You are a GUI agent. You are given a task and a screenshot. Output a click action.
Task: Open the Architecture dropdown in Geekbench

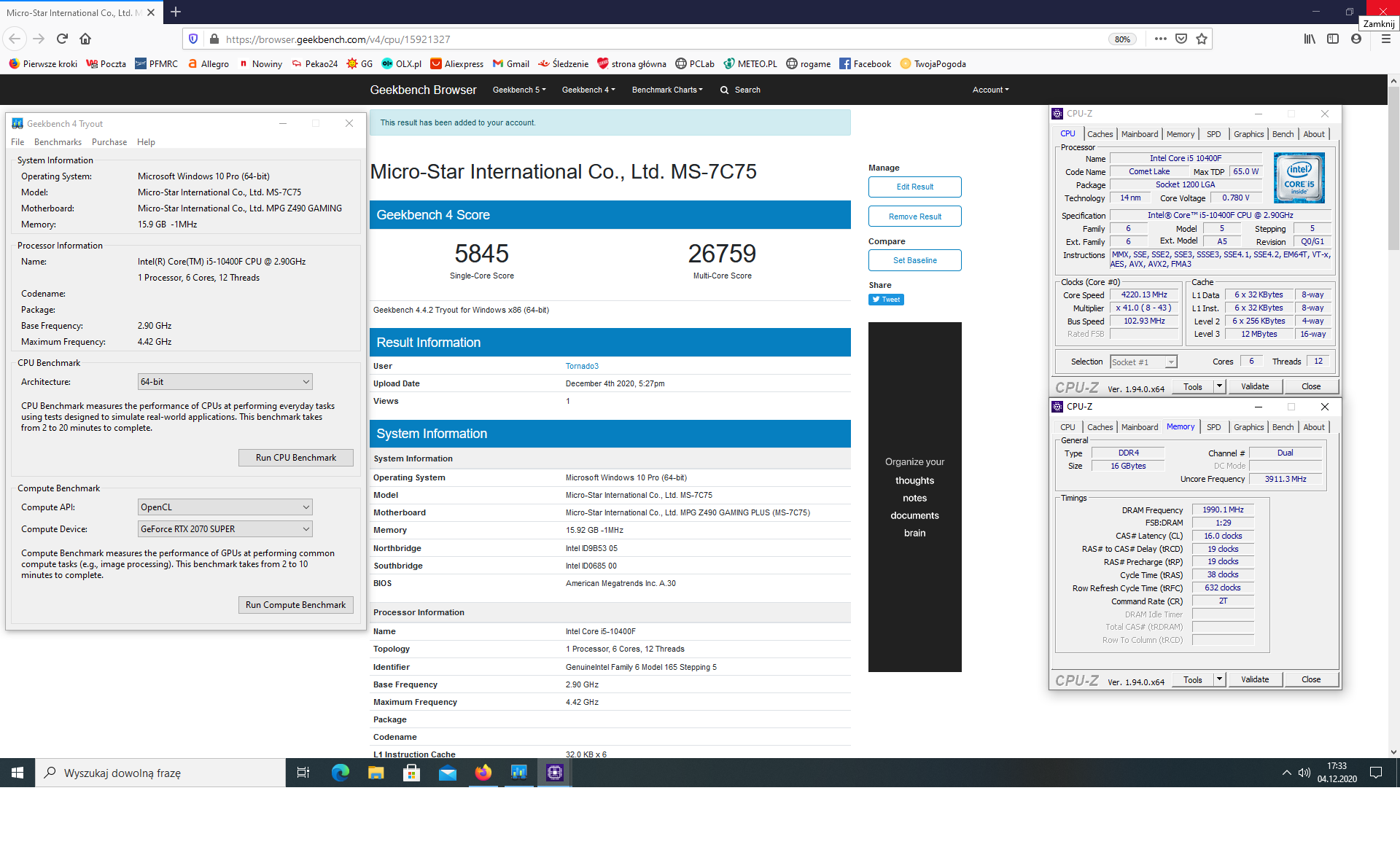point(225,382)
